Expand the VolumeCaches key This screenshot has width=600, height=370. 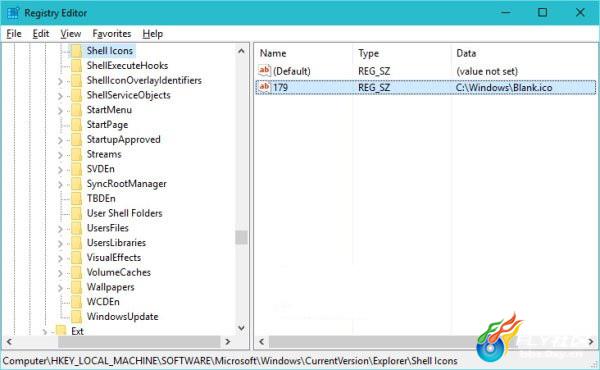[x=60, y=273]
